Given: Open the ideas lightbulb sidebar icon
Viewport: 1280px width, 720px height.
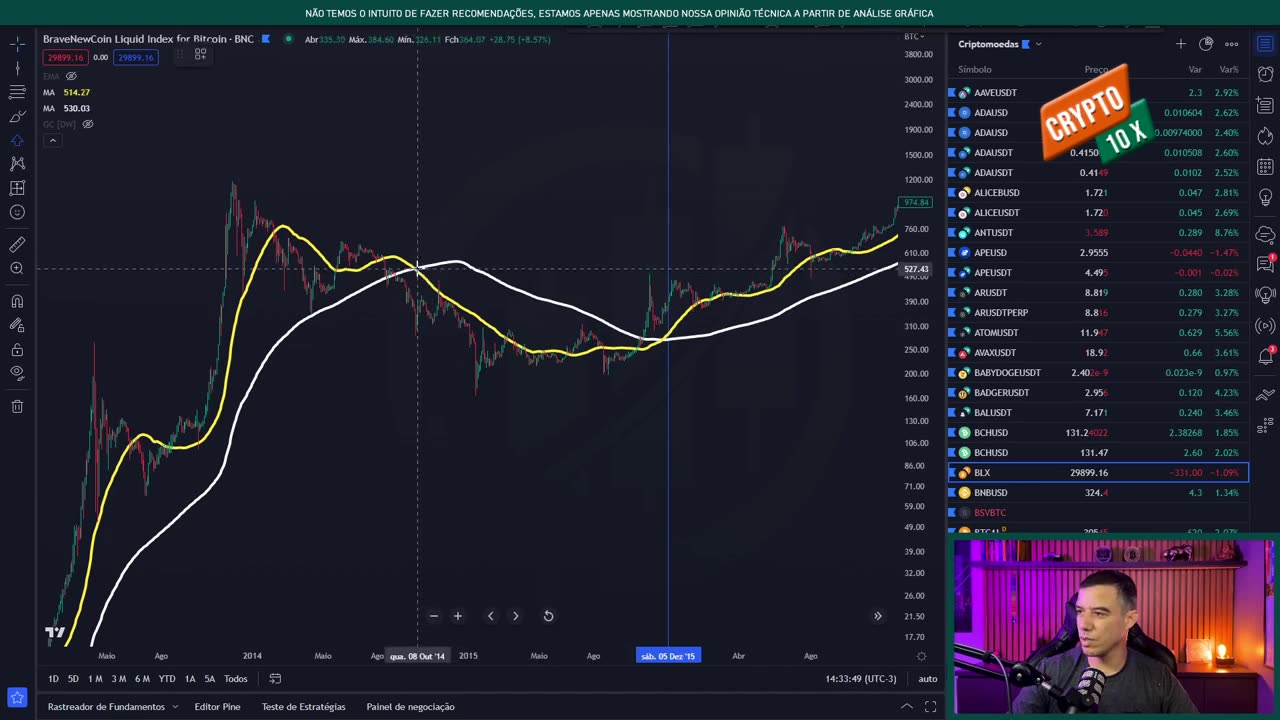Looking at the screenshot, I should point(1265,197).
